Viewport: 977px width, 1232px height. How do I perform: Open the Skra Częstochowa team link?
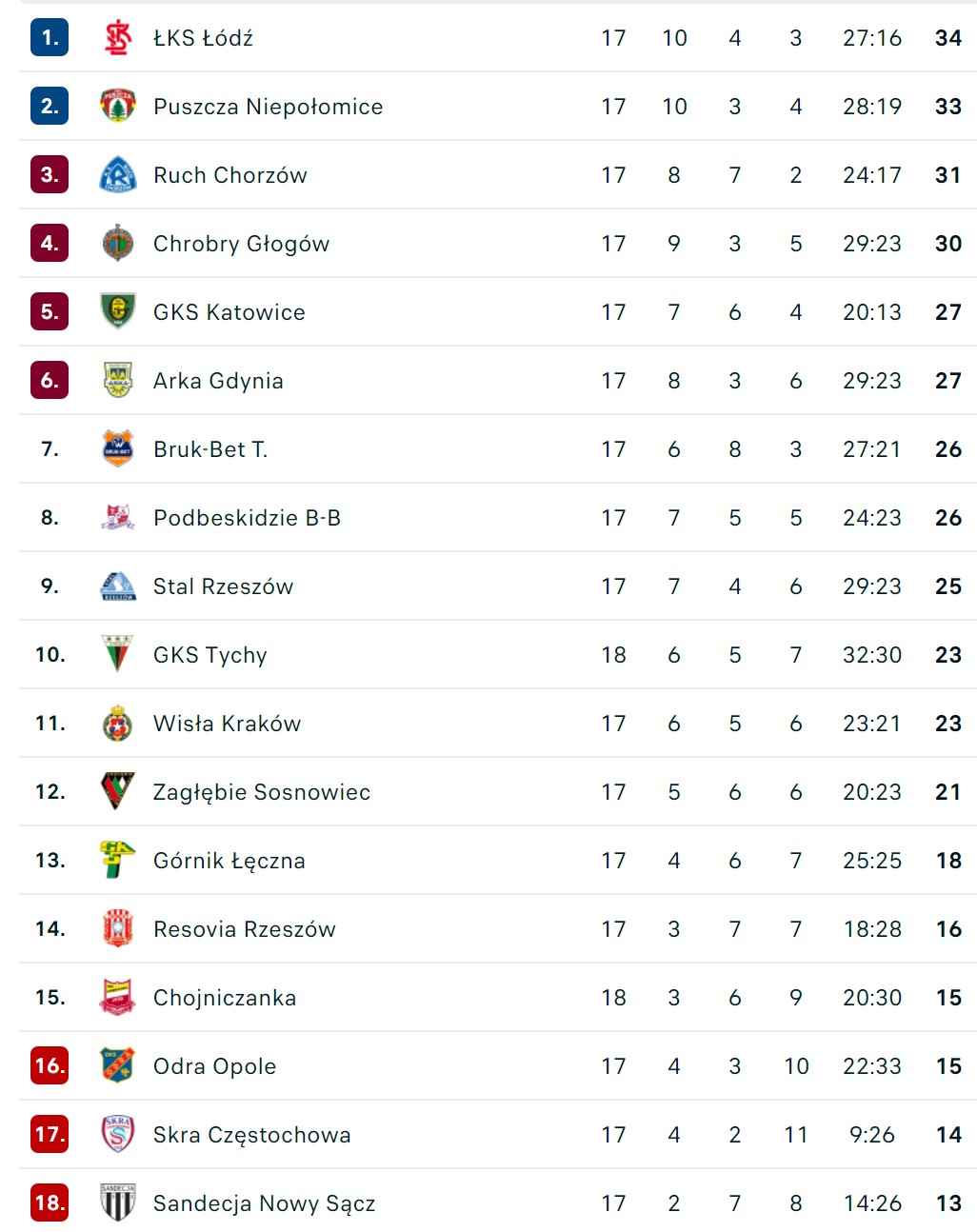pyautogui.click(x=251, y=1135)
